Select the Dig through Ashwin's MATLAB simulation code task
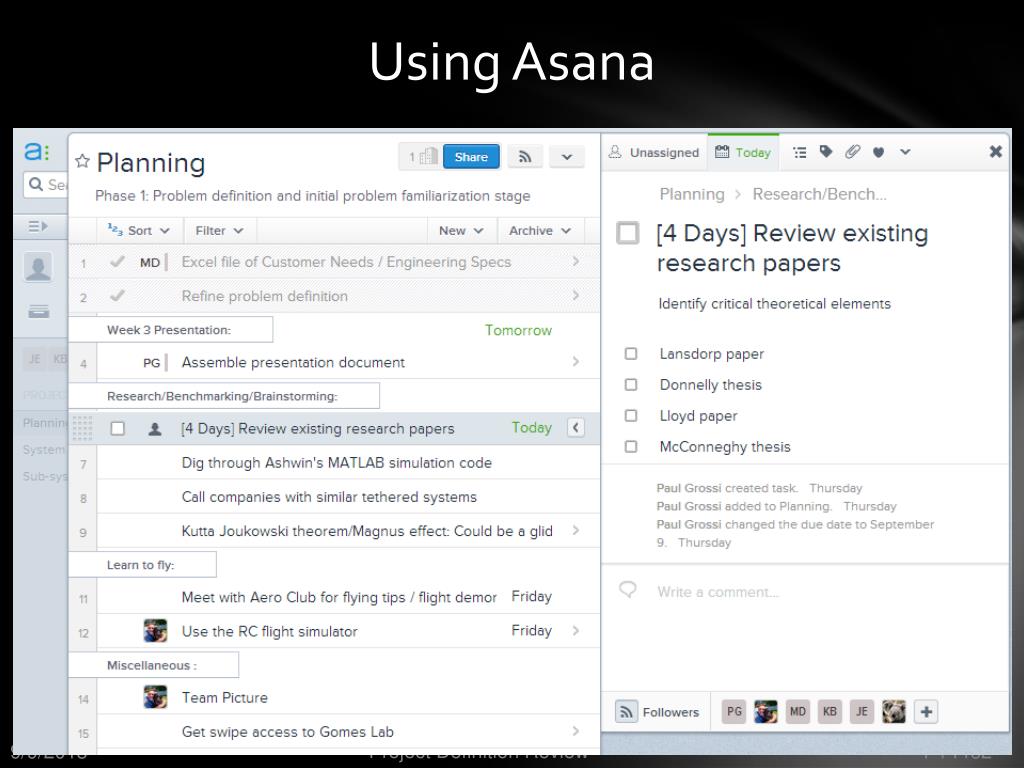The height and width of the screenshot is (768, 1024). pos(336,463)
